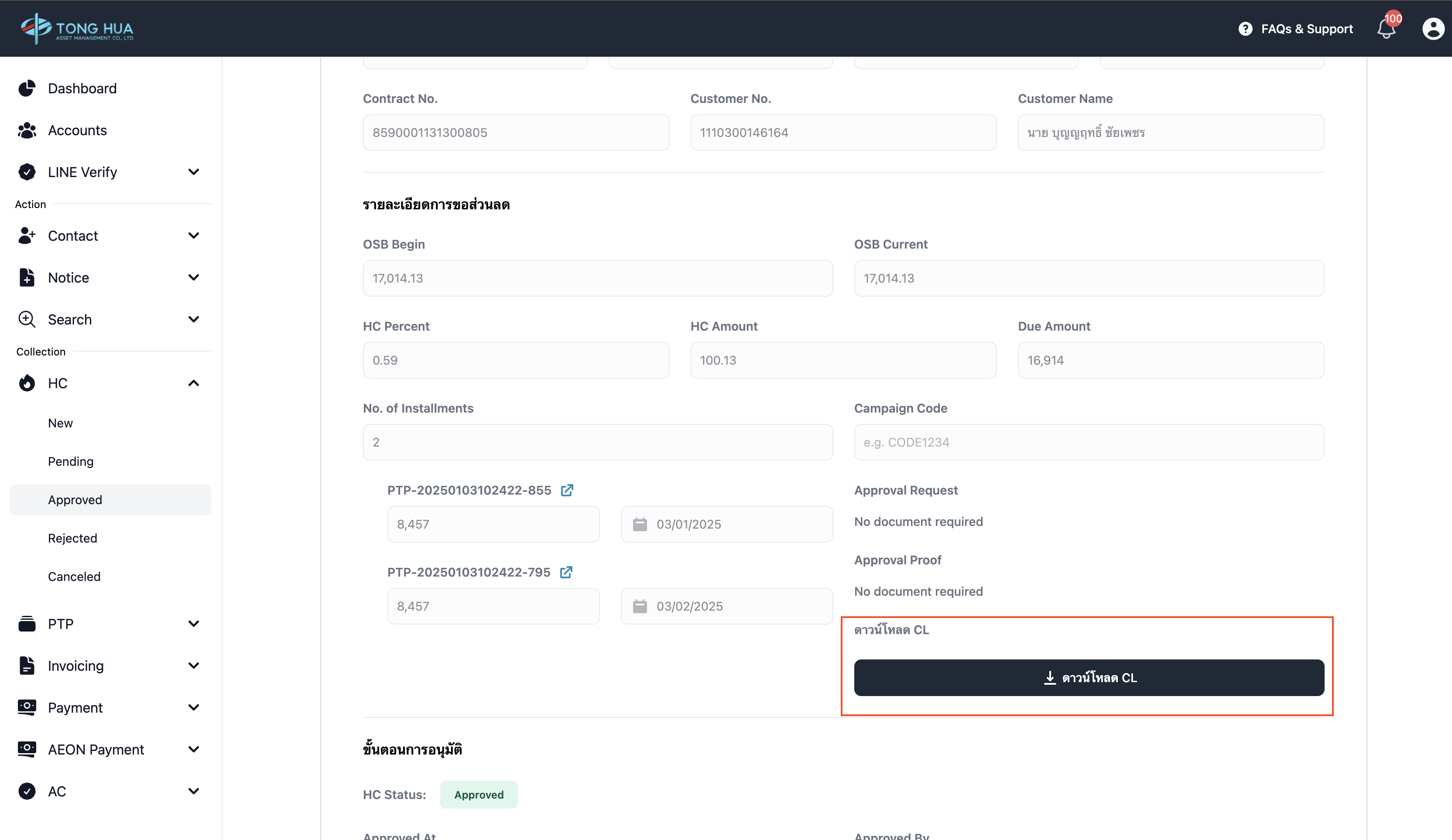Expand the PTP menu chevron
This screenshot has width=1452, height=840.
pyautogui.click(x=194, y=623)
